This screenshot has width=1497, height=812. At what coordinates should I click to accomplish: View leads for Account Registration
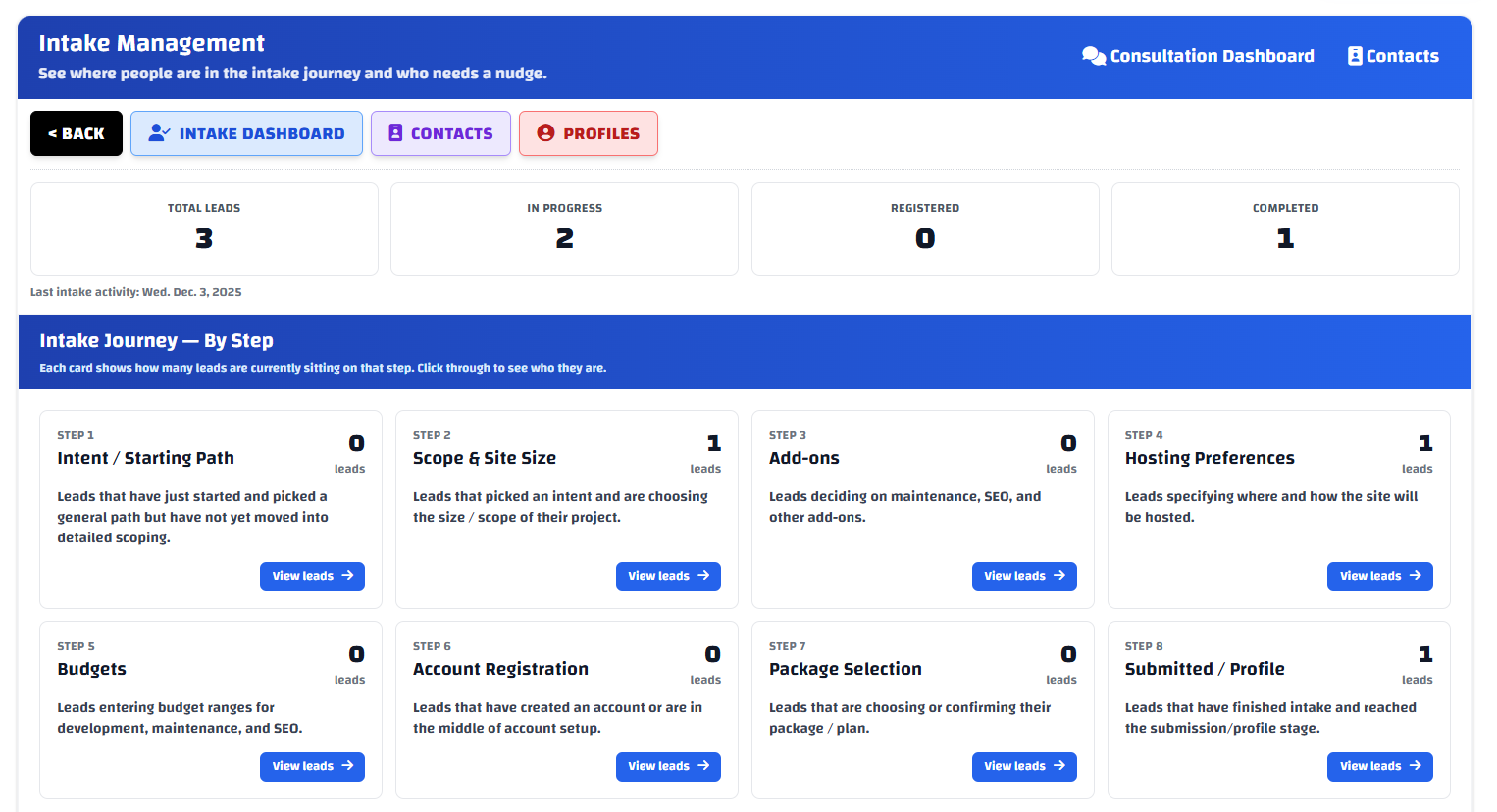click(x=668, y=767)
